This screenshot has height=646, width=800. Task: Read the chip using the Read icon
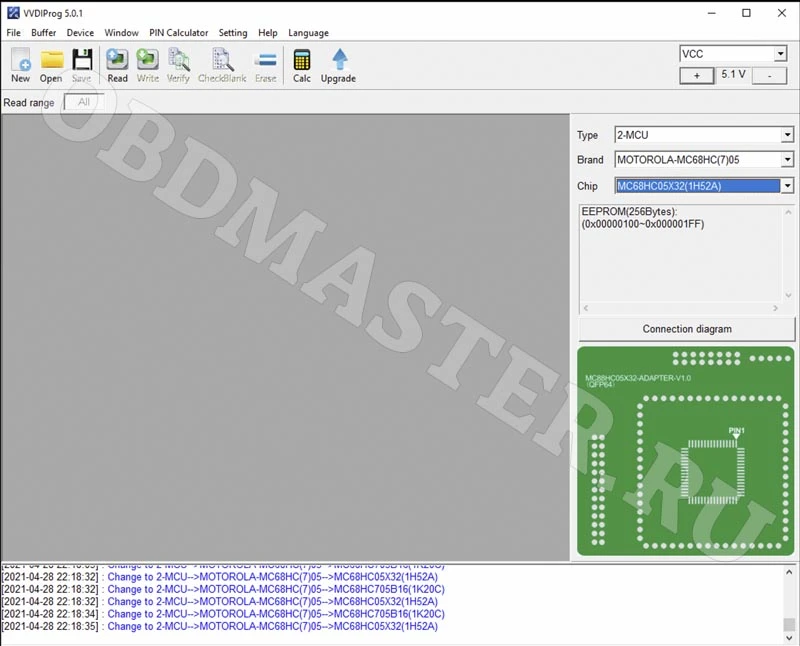[117, 65]
